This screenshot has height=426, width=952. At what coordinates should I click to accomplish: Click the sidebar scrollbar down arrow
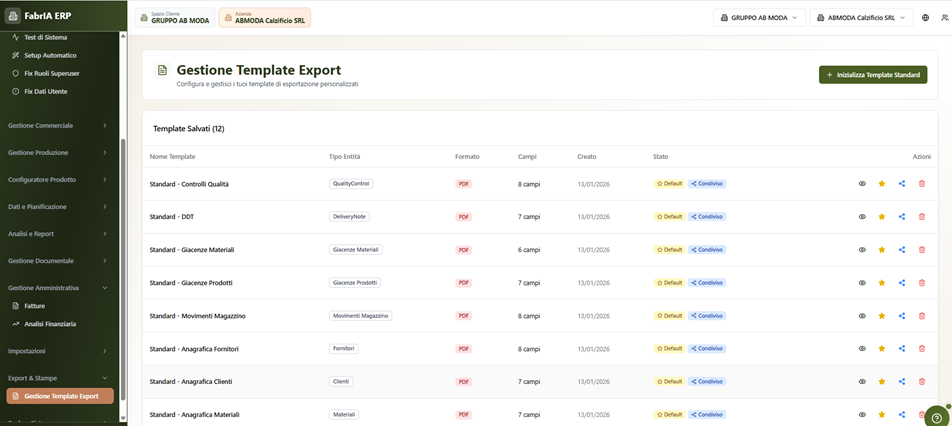pyautogui.click(x=123, y=418)
